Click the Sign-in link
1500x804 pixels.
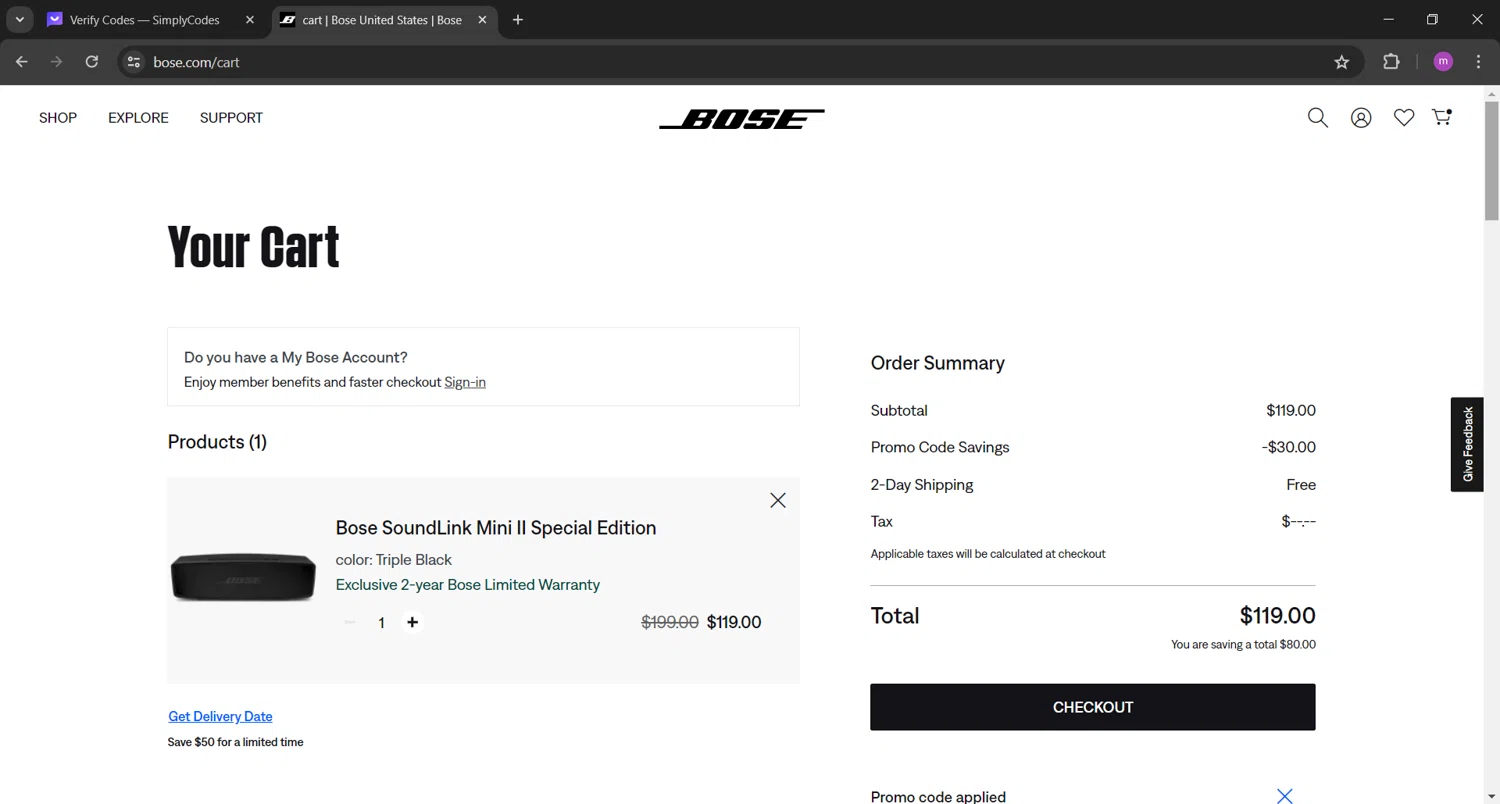[465, 382]
